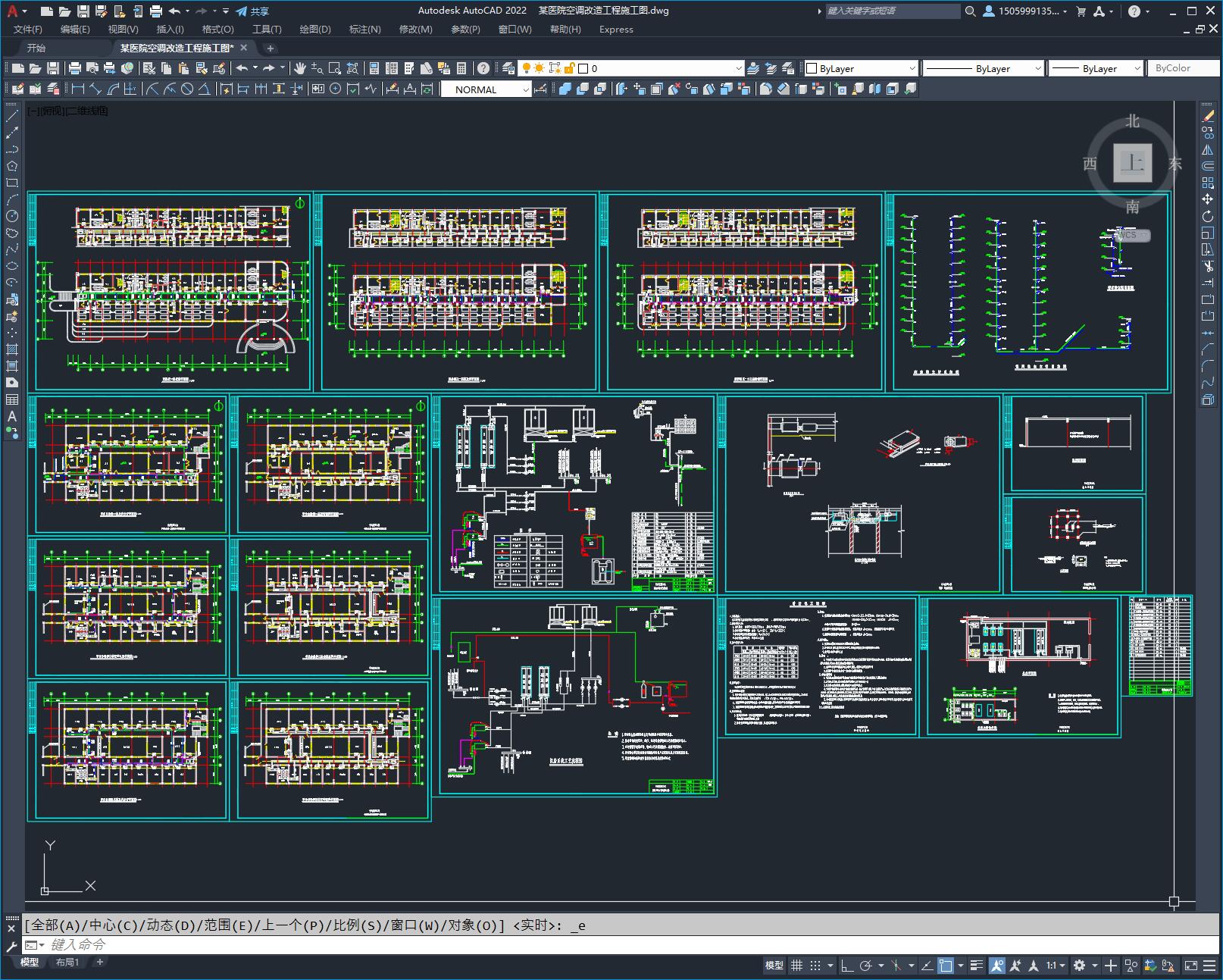Viewport: 1223px width, 980px height.
Task: Select the Move tool in the modify toolbar
Action: 1208,199
